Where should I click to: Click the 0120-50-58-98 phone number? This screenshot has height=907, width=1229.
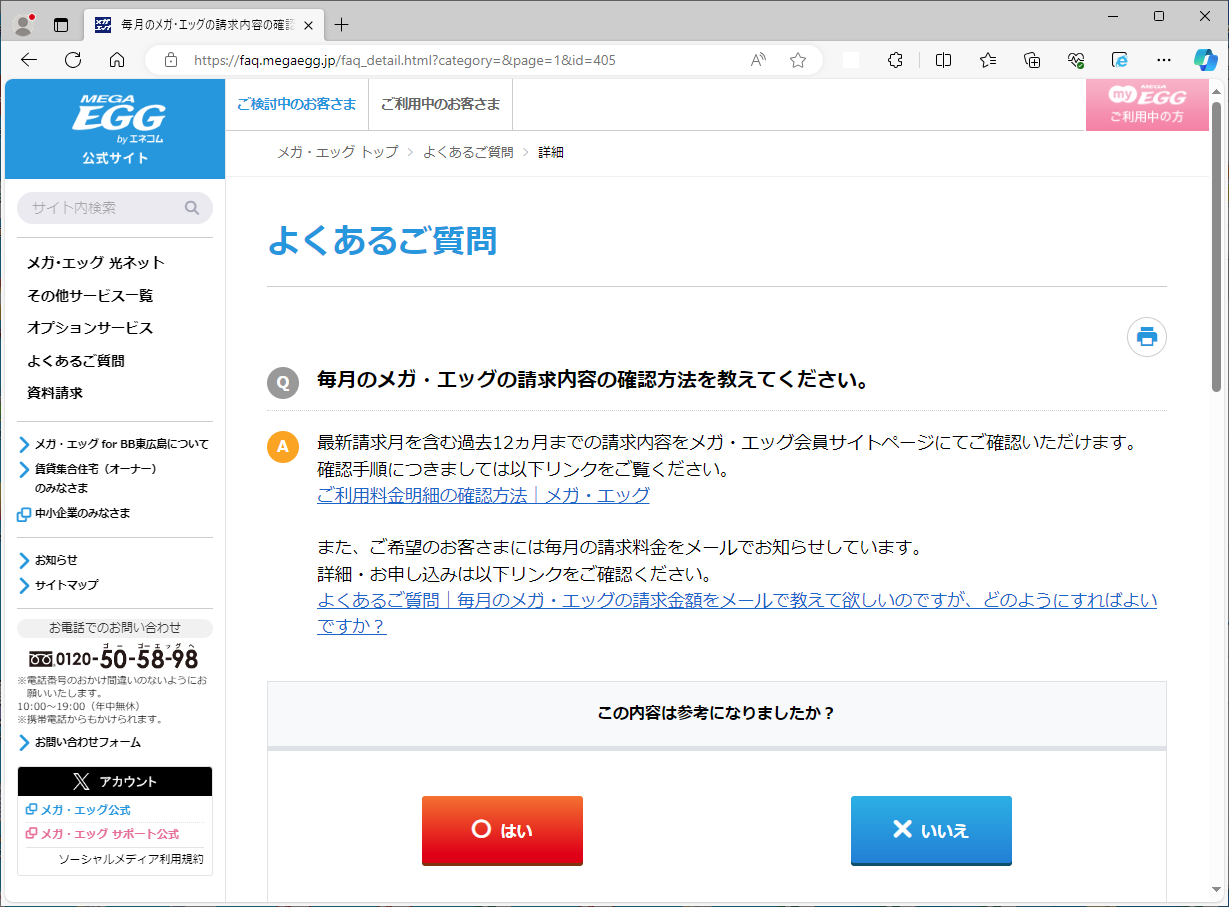click(x=113, y=658)
